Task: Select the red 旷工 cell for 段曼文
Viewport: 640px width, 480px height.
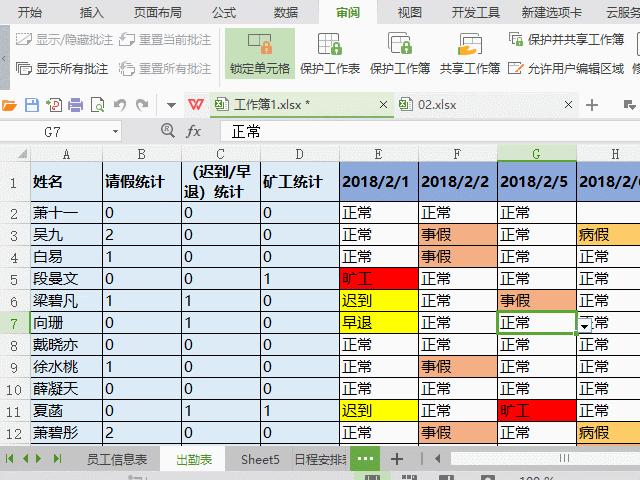Action: tap(379, 279)
